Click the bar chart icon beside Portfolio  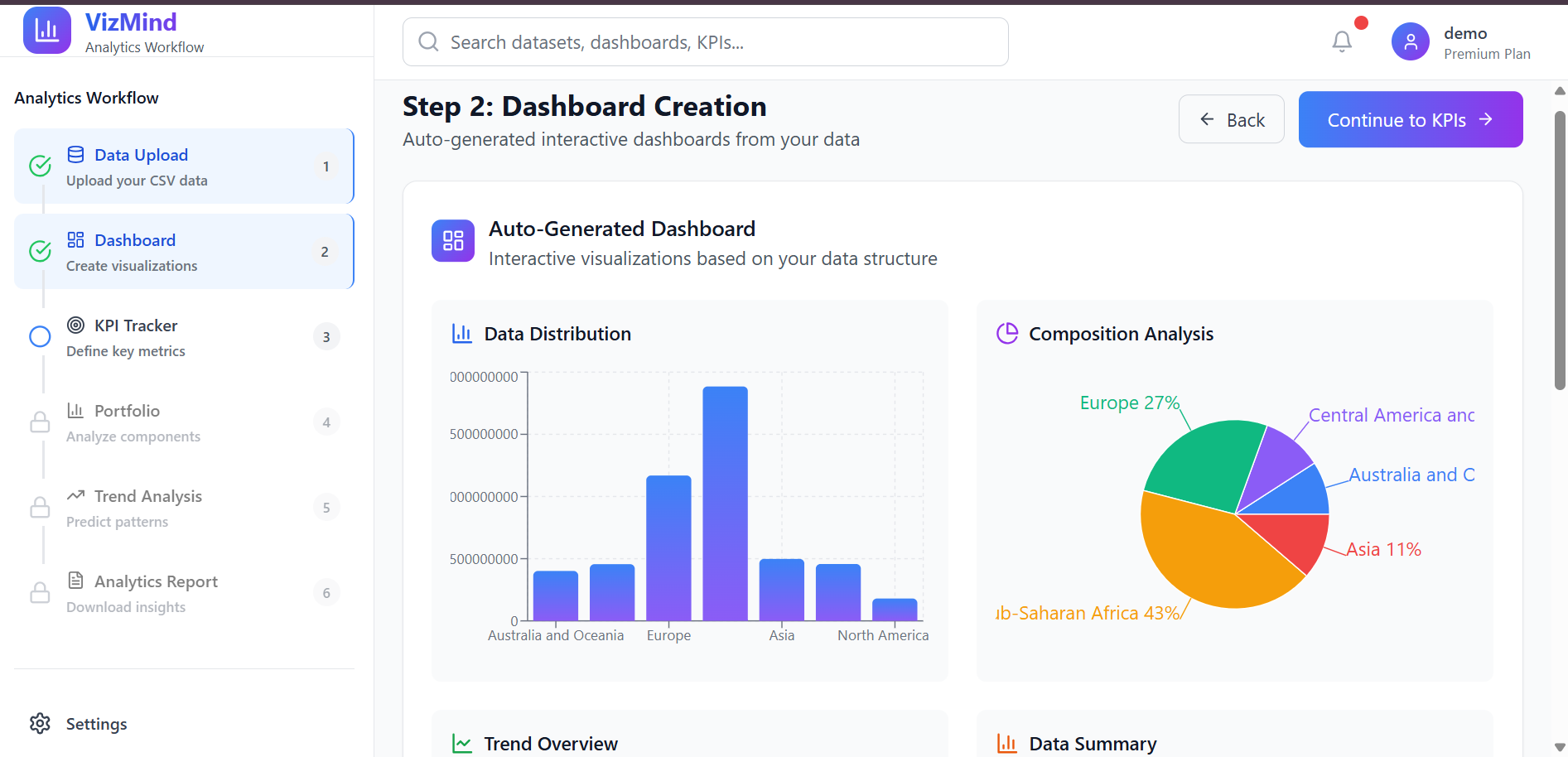point(75,410)
